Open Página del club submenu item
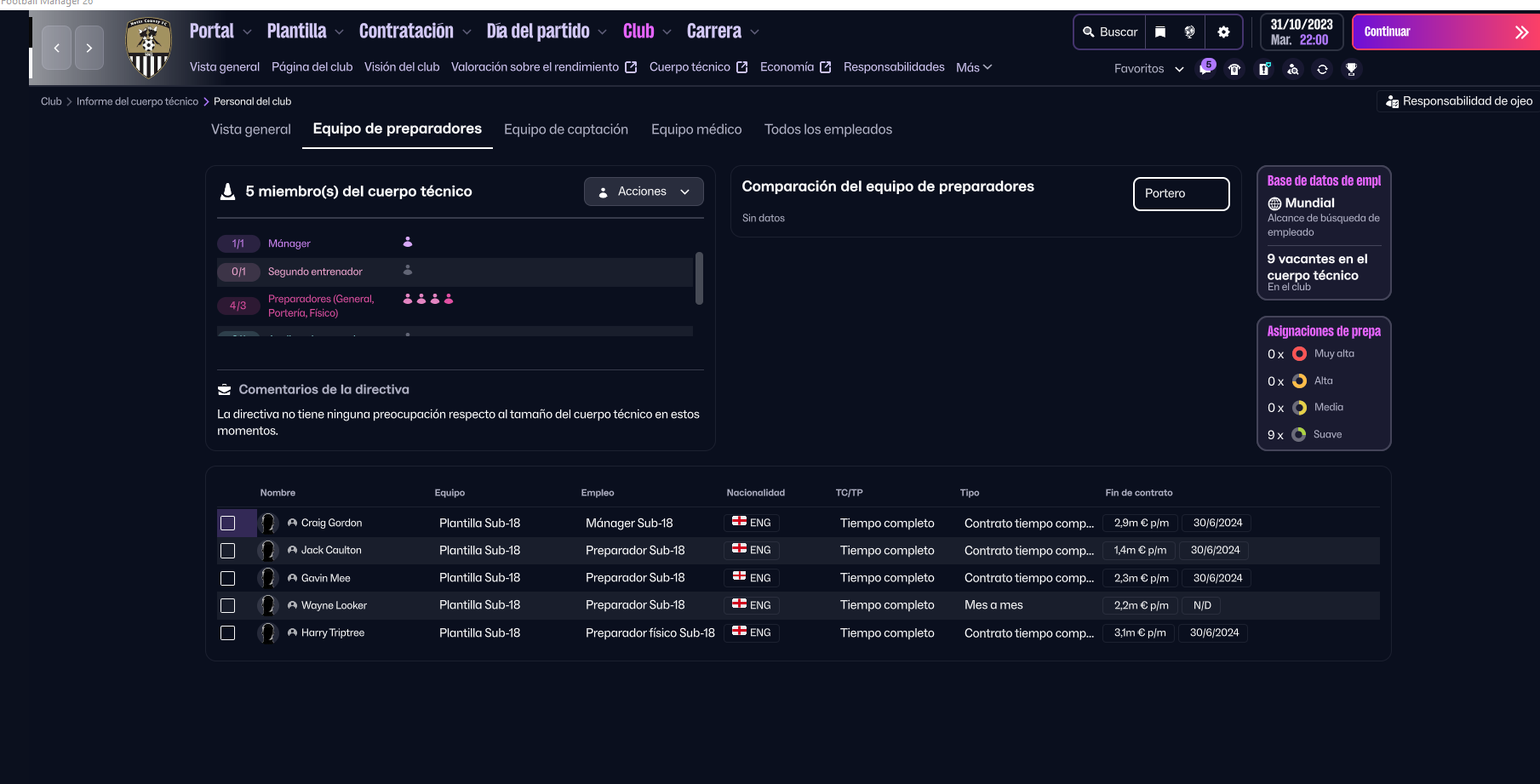 coord(312,67)
